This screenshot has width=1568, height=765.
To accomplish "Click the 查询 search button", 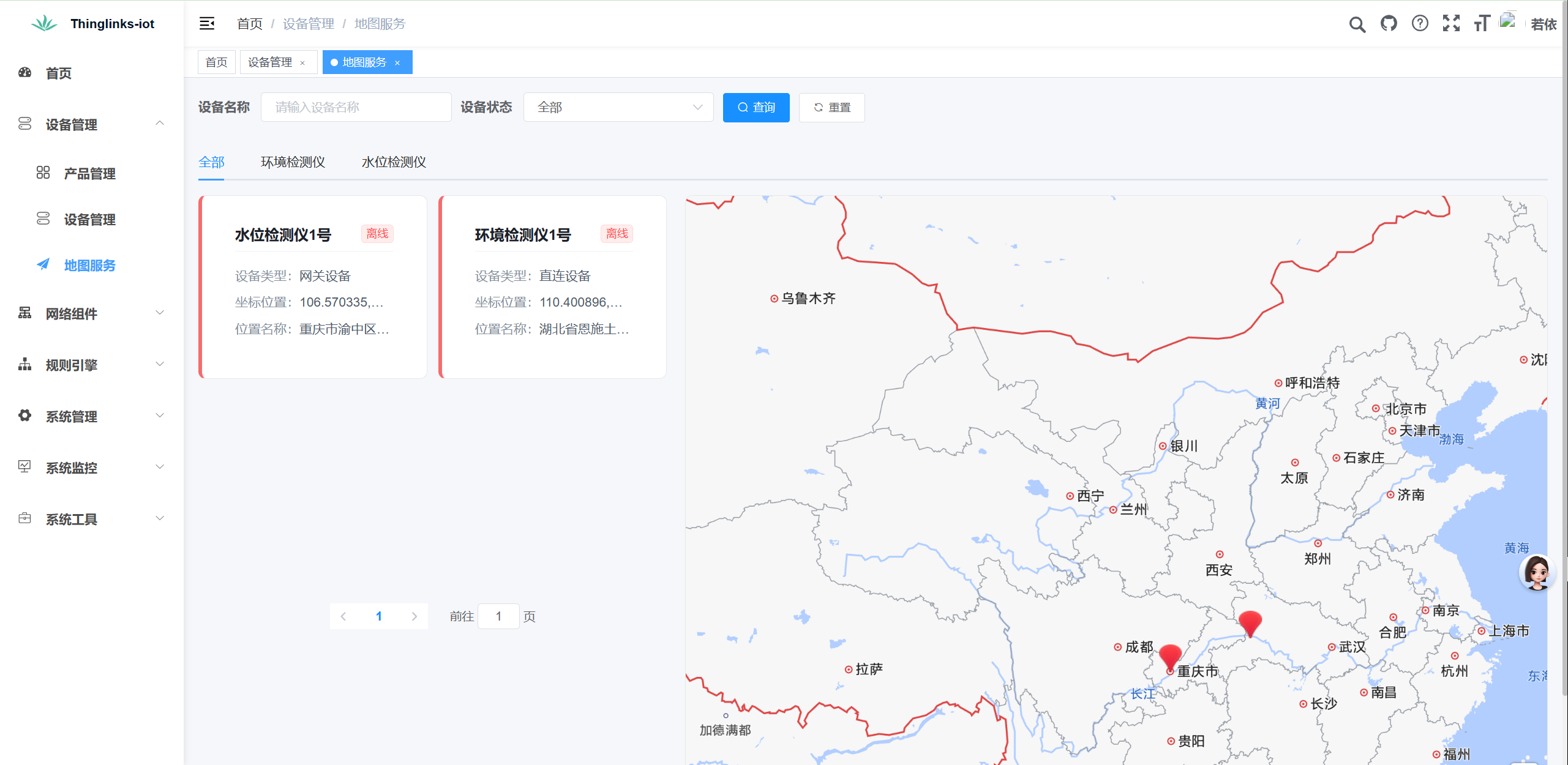I will pyautogui.click(x=756, y=107).
